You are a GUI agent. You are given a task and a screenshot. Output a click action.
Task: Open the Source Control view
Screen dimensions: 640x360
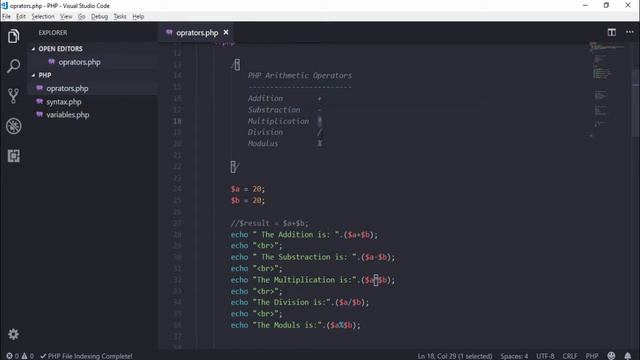coord(13,96)
